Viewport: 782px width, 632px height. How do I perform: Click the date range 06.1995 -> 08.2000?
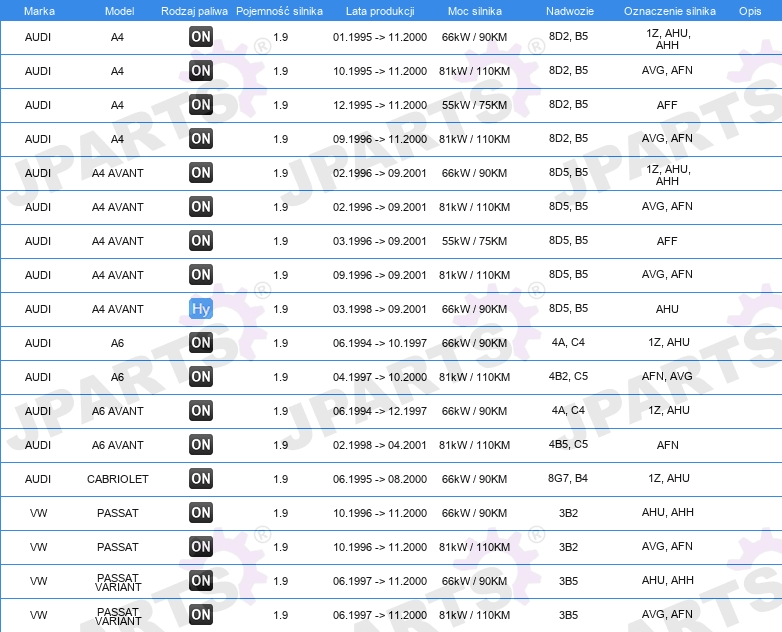tap(380, 479)
